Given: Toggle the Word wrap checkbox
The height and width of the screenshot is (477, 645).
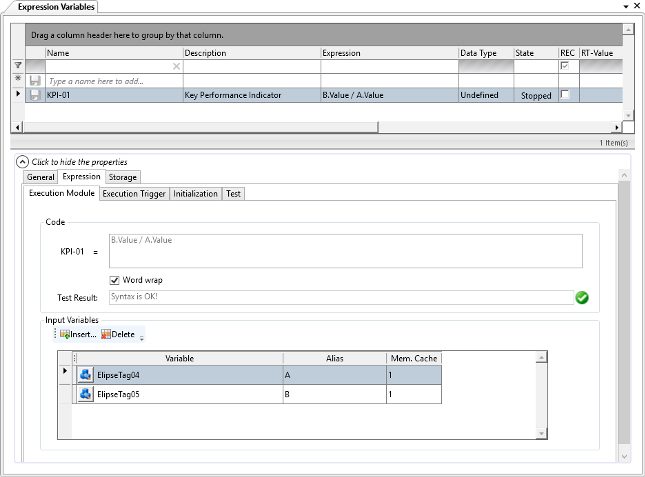Looking at the screenshot, I should (x=114, y=280).
